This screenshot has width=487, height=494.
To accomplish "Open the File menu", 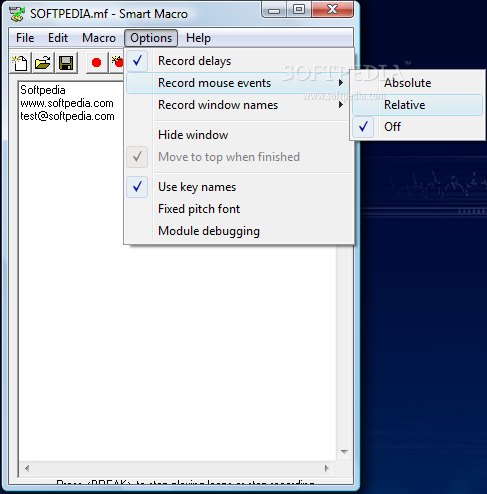I will pyautogui.click(x=25, y=38).
